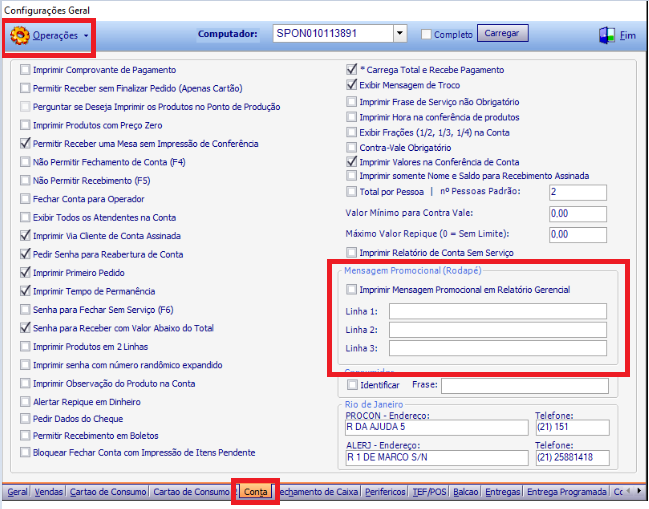Image resolution: width=649 pixels, height=509 pixels.
Task: Enable Imprimir Frase de Serviço não Obrigatório
Action: pos(351,101)
